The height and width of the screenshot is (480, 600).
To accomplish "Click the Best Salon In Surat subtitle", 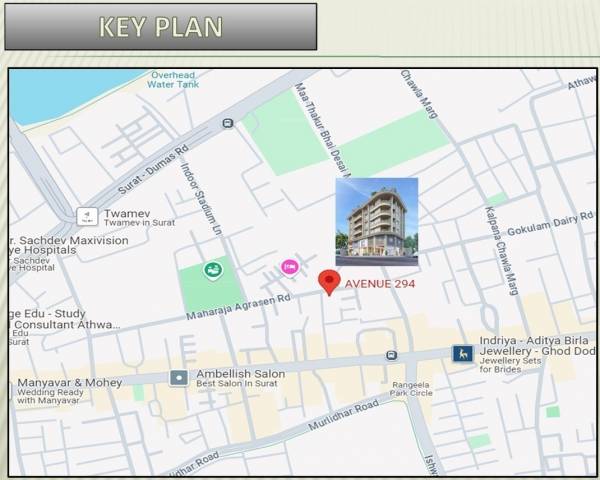I will pos(236,383).
